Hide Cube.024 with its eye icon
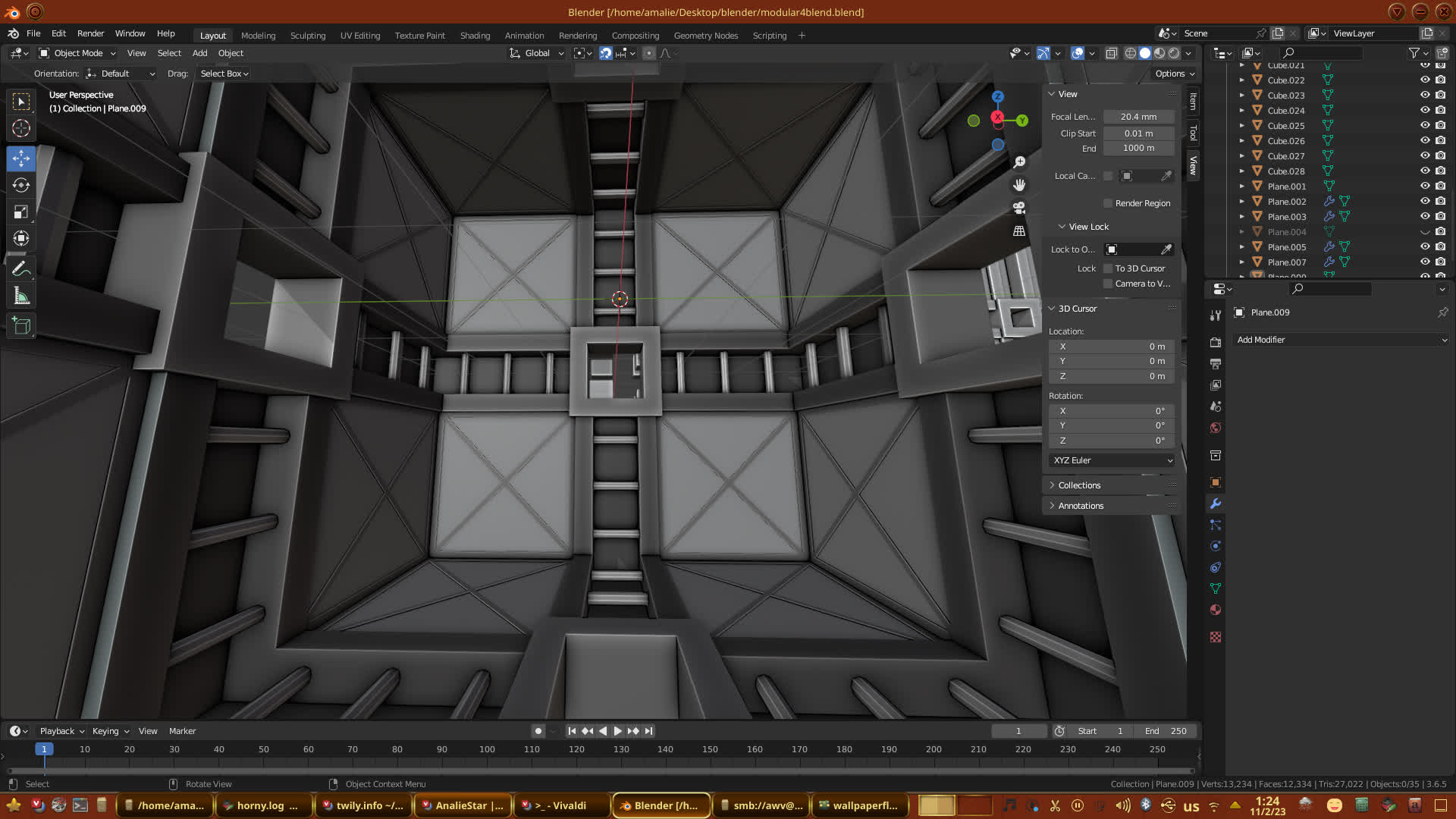The width and height of the screenshot is (1456, 819). click(1425, 110)
